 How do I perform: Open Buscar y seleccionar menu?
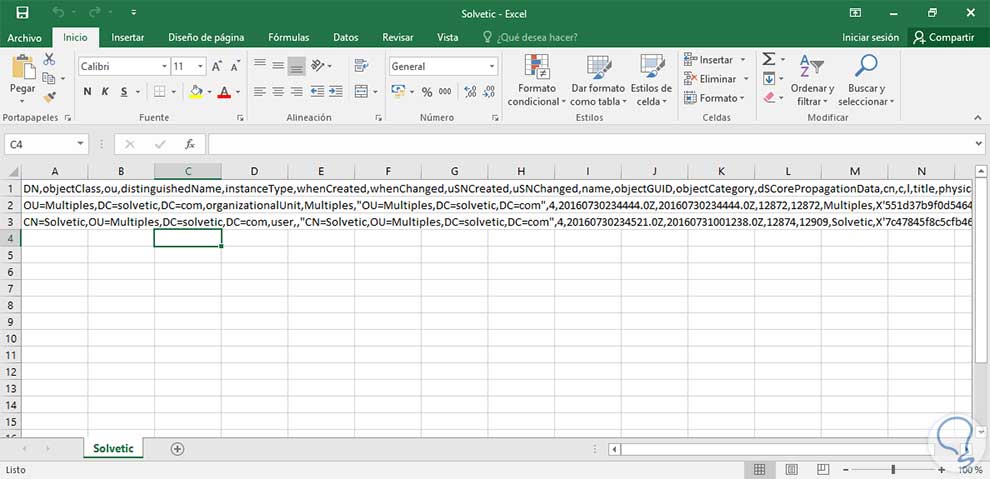tap(866, 80)
